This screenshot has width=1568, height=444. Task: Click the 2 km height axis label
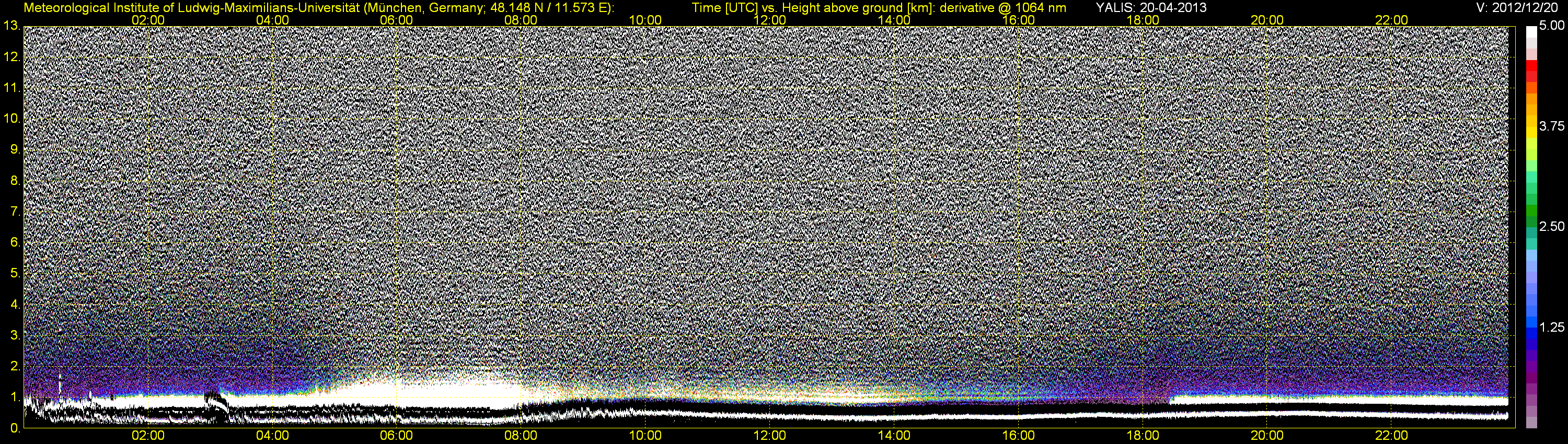(x=15, y=366)
